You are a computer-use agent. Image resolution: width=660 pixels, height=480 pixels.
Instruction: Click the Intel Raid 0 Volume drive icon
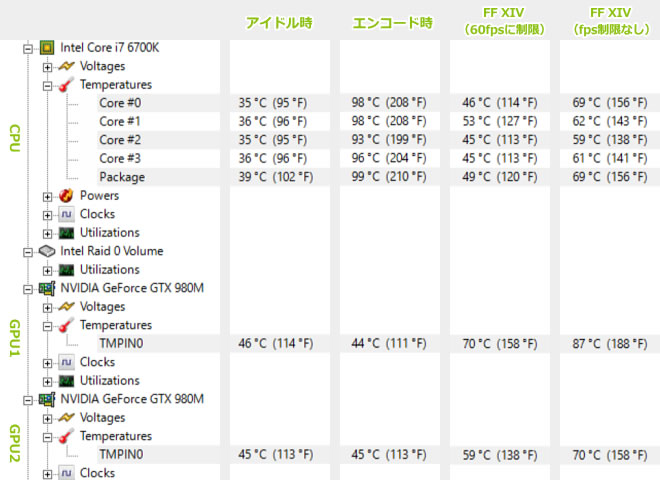pos(47,251)
